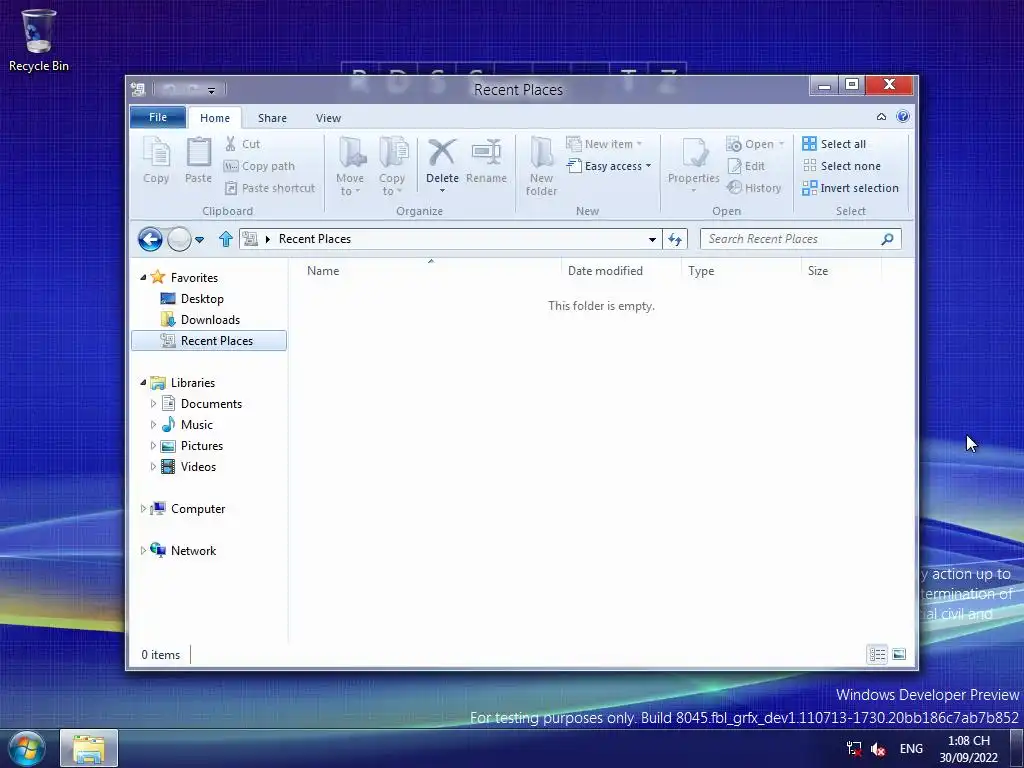Switch to the Home ribbon tab
Image resolution: width=1024 pixels, height=768 pixels.
[215, 118]
